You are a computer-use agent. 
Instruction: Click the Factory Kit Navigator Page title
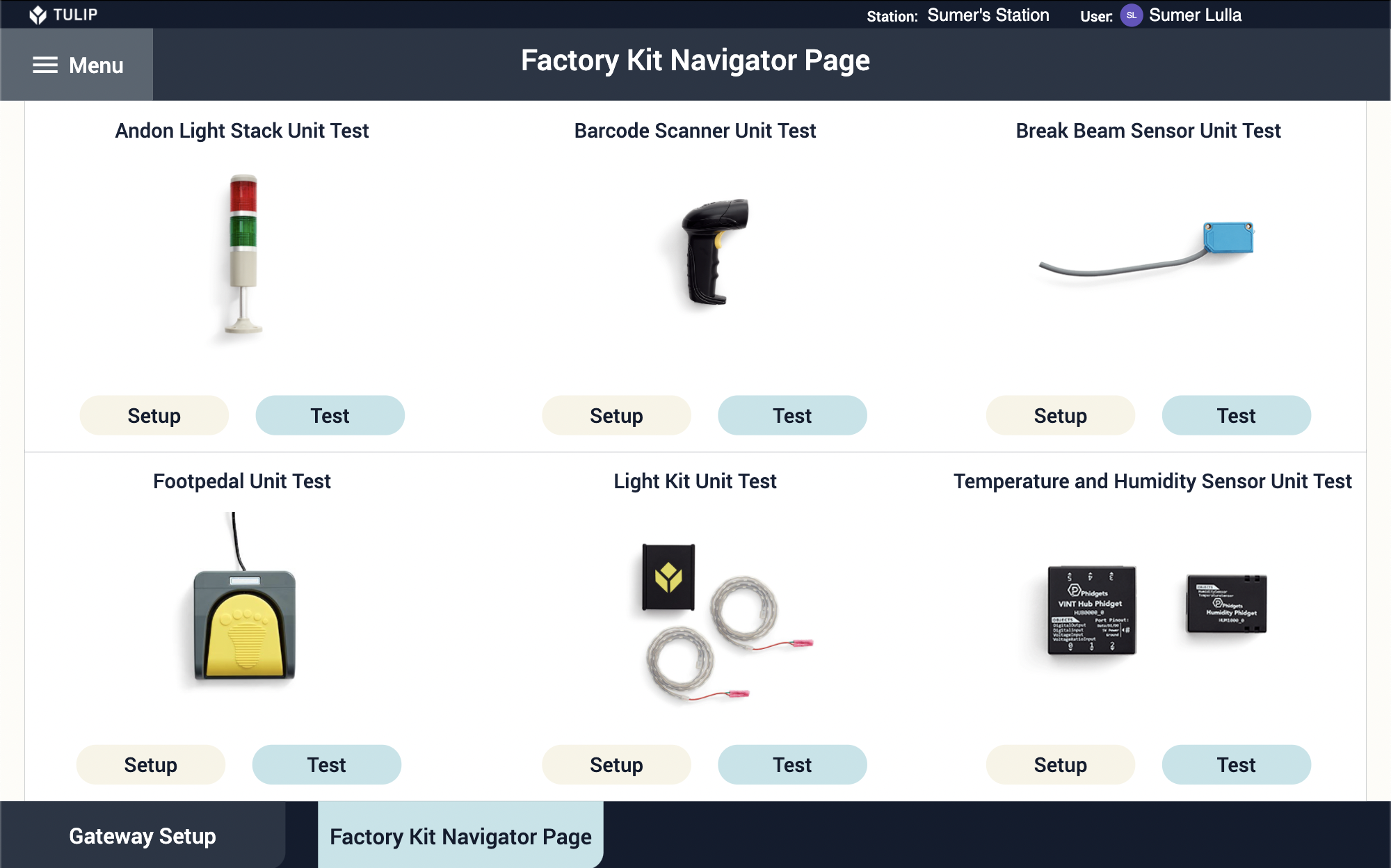pos(695,61)
